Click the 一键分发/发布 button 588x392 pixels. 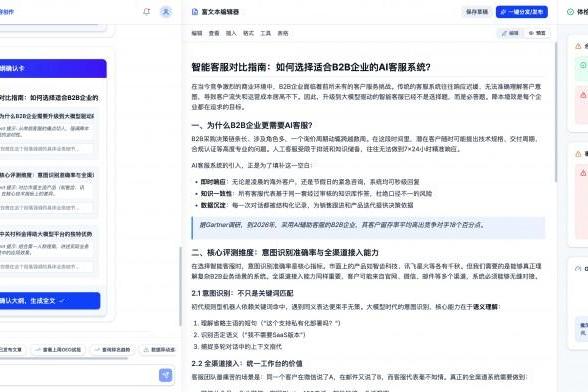522,12
